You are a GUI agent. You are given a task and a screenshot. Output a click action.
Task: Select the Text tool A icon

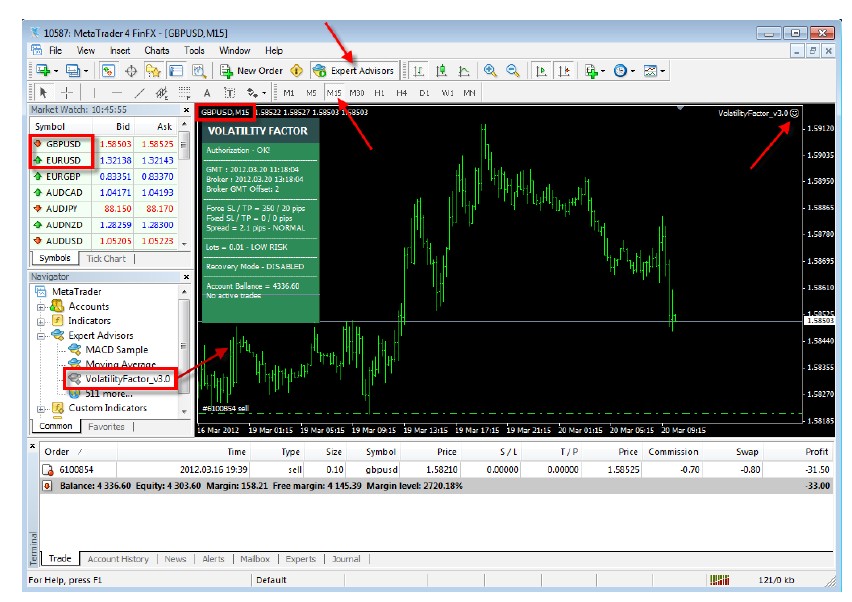tap(206, 93)
